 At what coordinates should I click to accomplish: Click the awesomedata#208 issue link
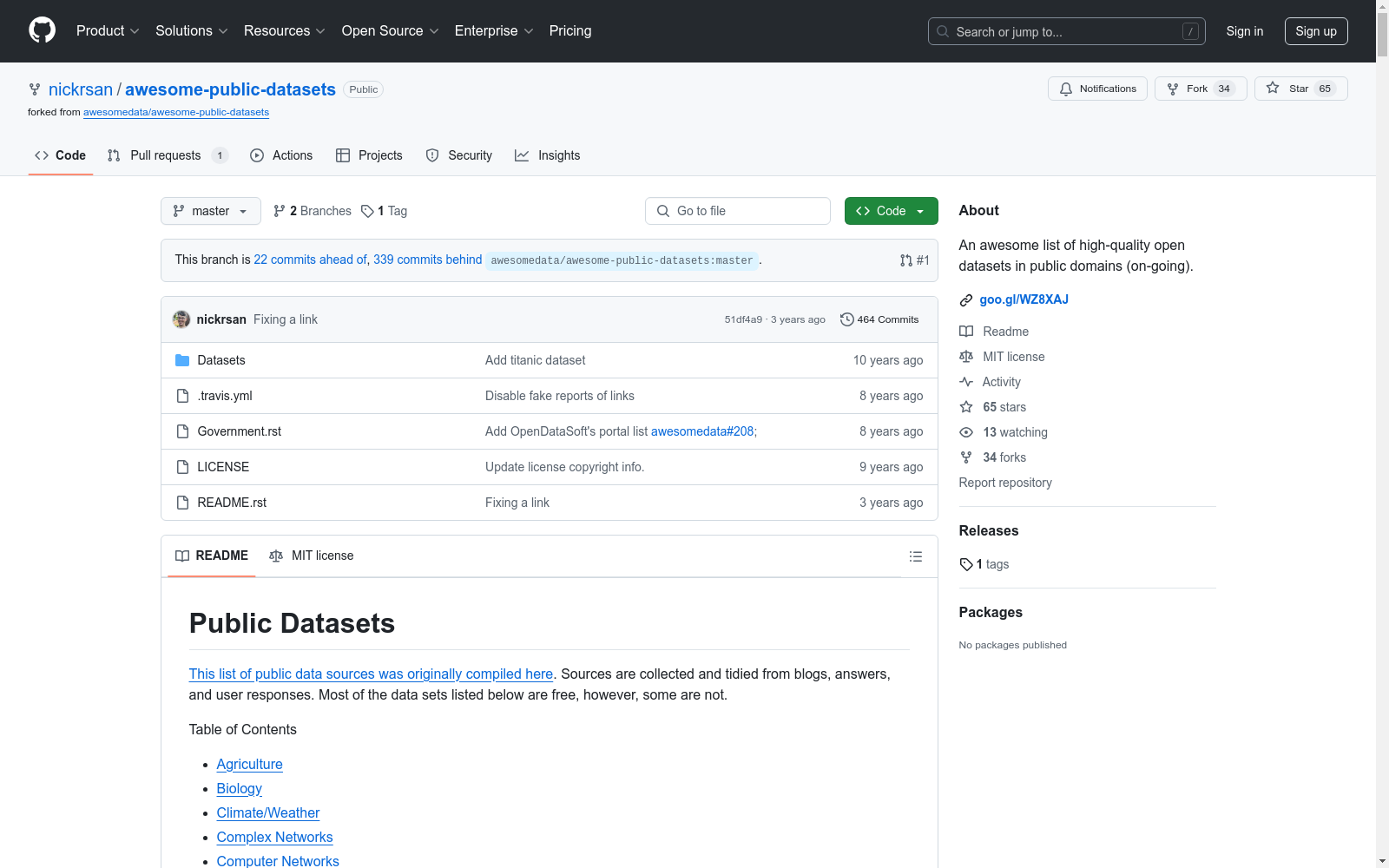tap(702, 431)
